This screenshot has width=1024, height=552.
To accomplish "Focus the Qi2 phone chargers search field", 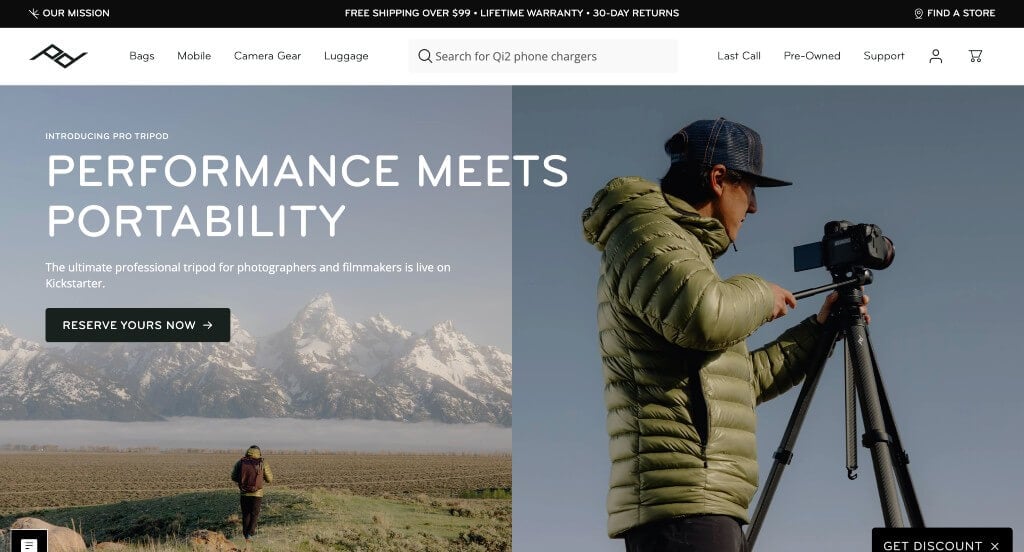I will click(543, 56).
